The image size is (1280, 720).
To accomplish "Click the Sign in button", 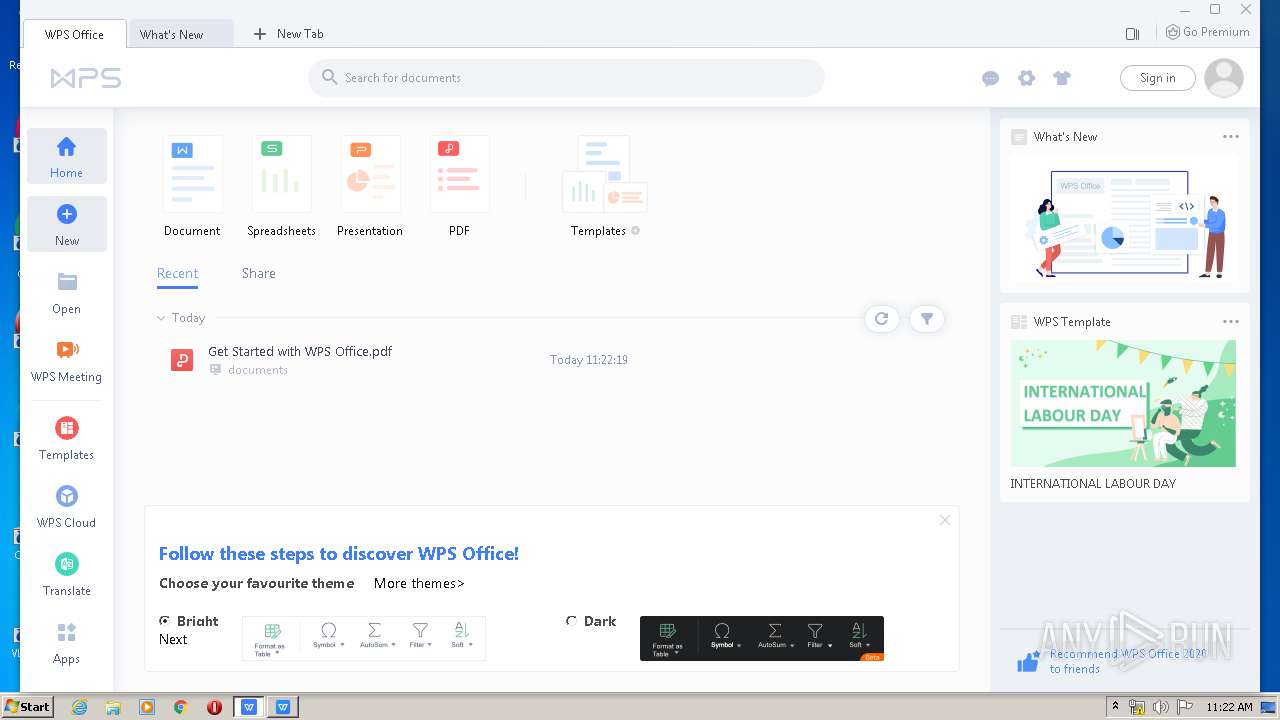I will pos(1158,78).
